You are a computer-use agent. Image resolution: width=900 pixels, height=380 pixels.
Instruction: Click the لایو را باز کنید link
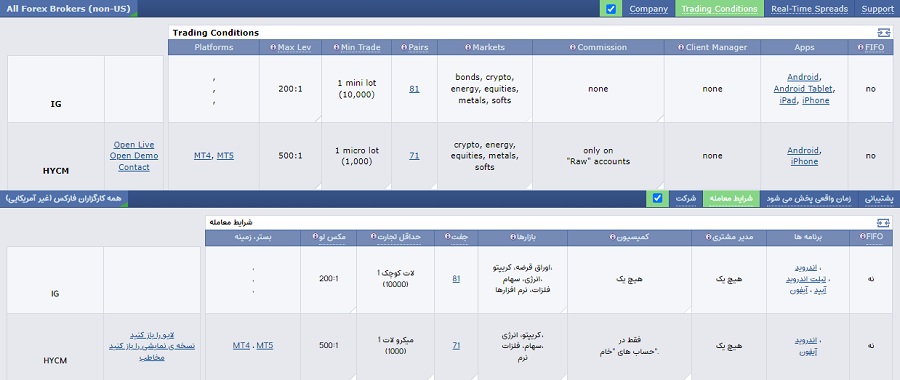(x=152, y=335)
